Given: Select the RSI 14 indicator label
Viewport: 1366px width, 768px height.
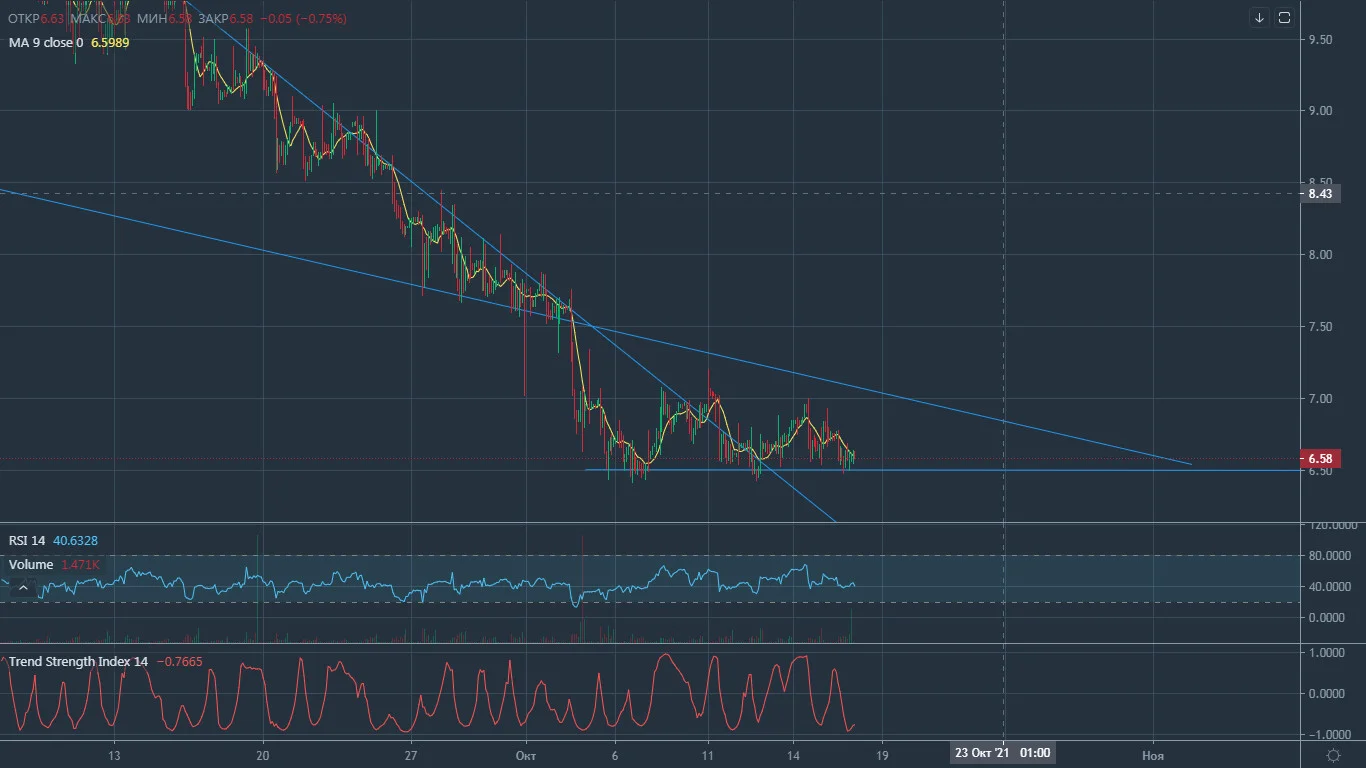Looking at the screenshot, I should pos(27,541).
